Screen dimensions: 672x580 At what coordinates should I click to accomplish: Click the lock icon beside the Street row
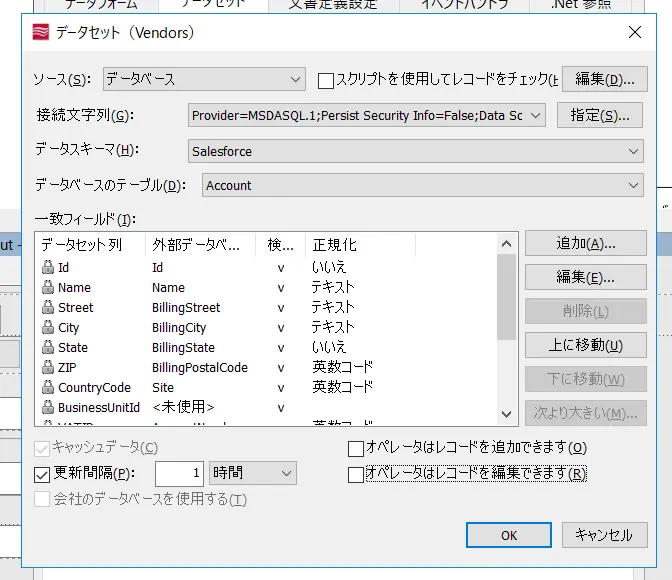click(x=48, y=307)
